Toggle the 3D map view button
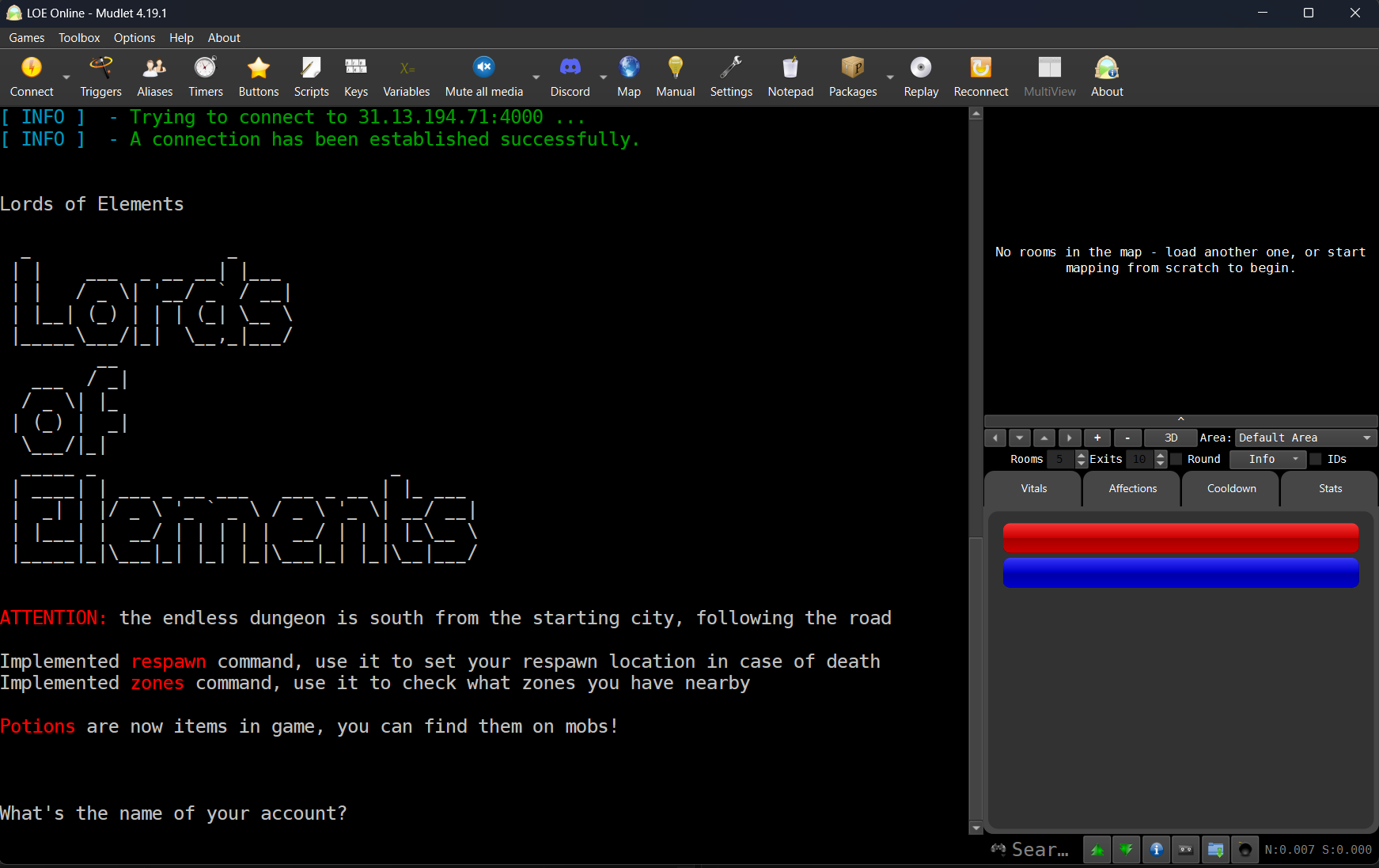This screenshot has width=1379, height=868. click(1171, 438)
